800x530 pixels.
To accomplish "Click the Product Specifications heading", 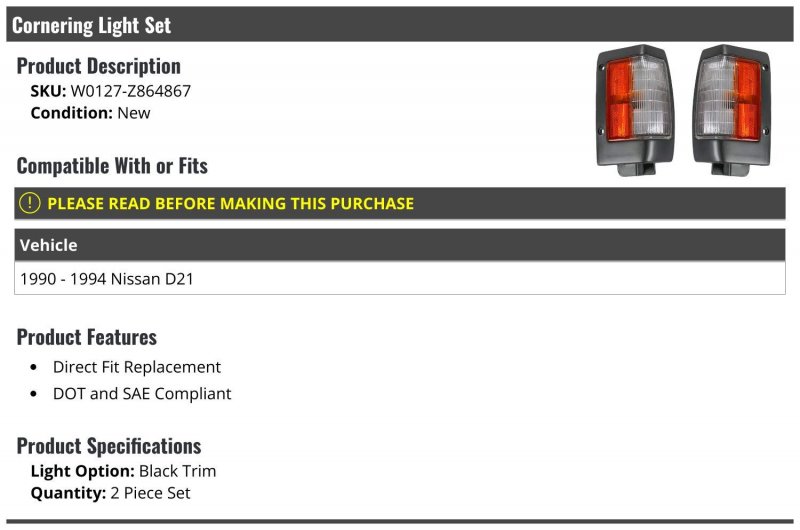I will pyautogui.click(x=109, y=446).
